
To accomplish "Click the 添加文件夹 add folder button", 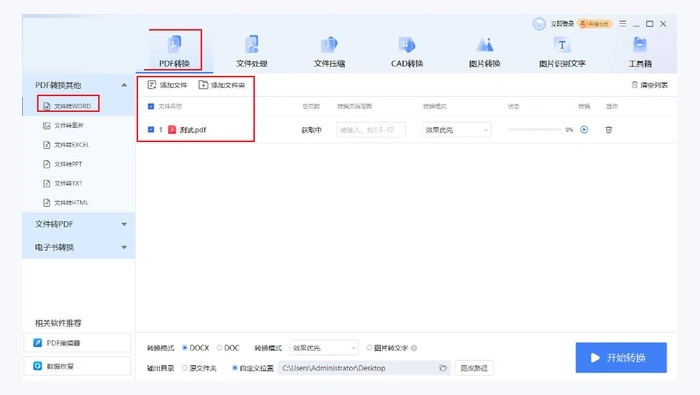I will coord(222,85).
